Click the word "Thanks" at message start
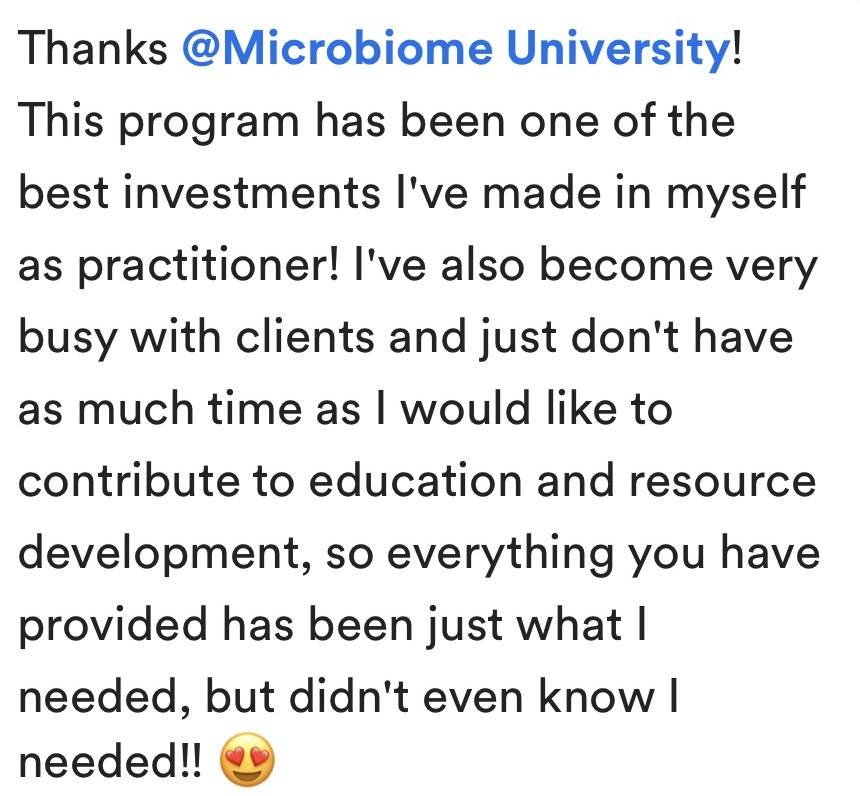 pos(94,50)
